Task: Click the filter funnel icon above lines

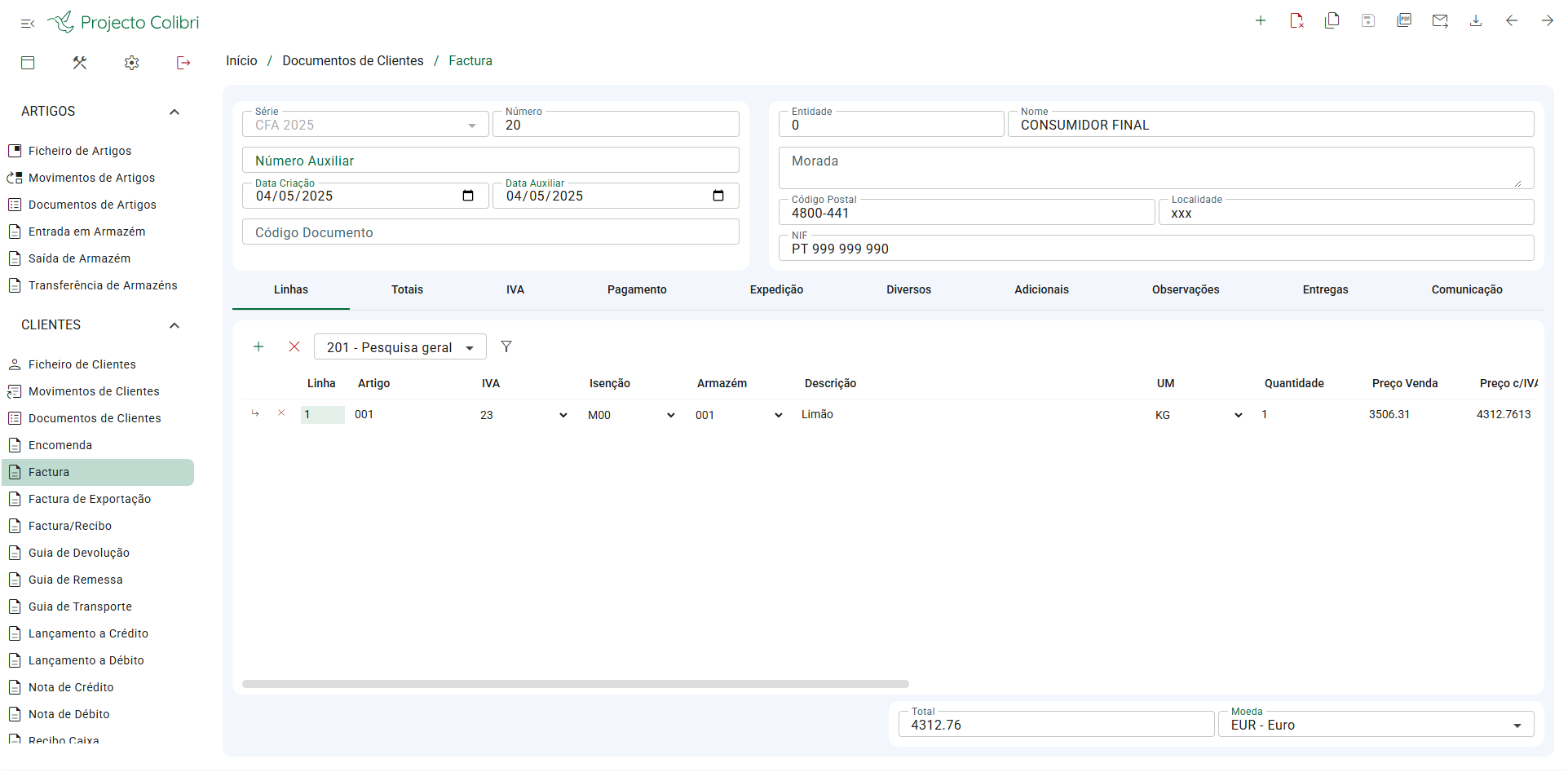Action: point(506,347)
